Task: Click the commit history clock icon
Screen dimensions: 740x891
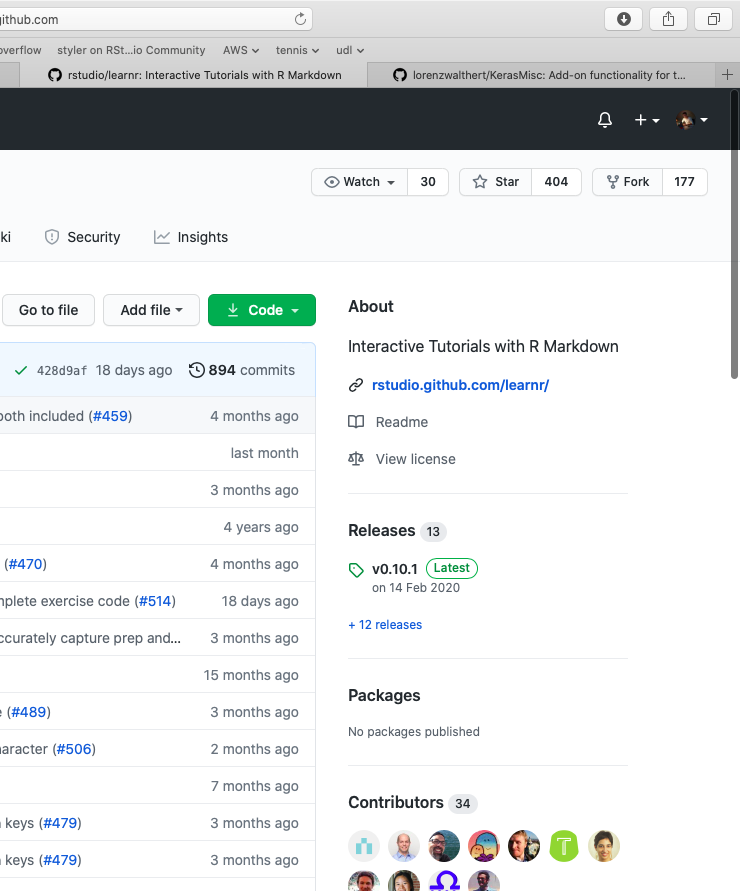Action: [x=196, y=370]
